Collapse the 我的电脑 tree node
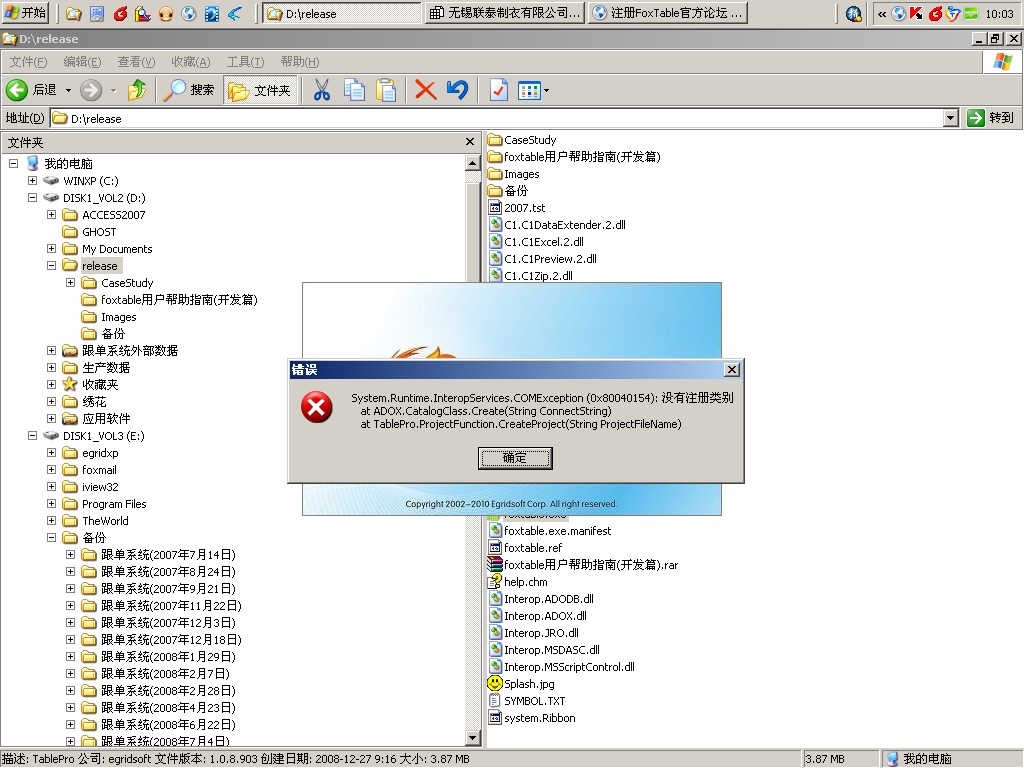Image resolution: width=1024 pixels, height=768 pixels. (x=13, y=163)
